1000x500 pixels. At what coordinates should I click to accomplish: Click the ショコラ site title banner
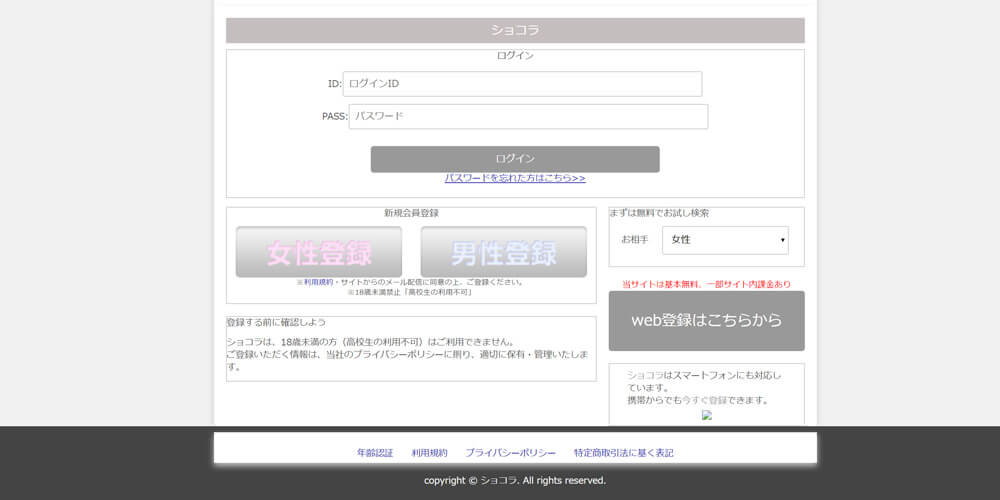pos(515,30)
